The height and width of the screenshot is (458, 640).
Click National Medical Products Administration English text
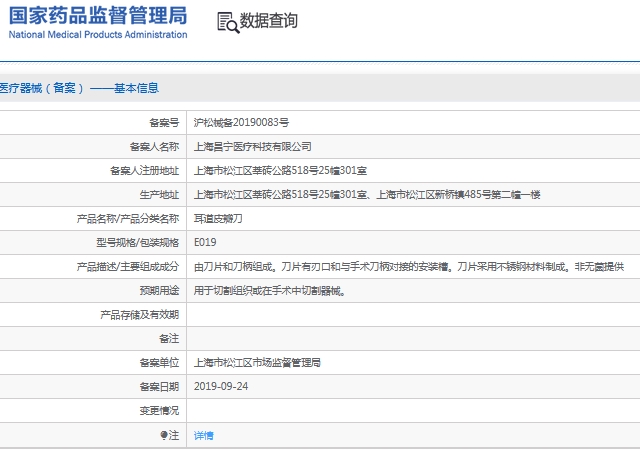click(x=98, y=35)
